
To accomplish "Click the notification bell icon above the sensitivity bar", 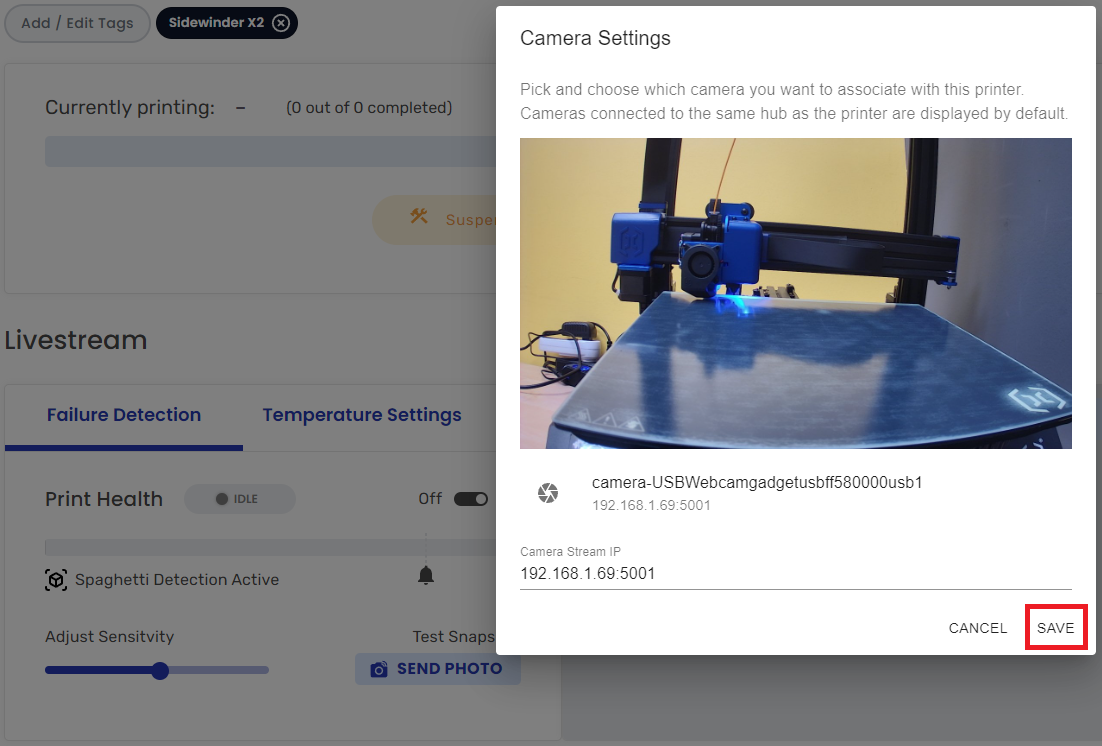I will 426,575.
